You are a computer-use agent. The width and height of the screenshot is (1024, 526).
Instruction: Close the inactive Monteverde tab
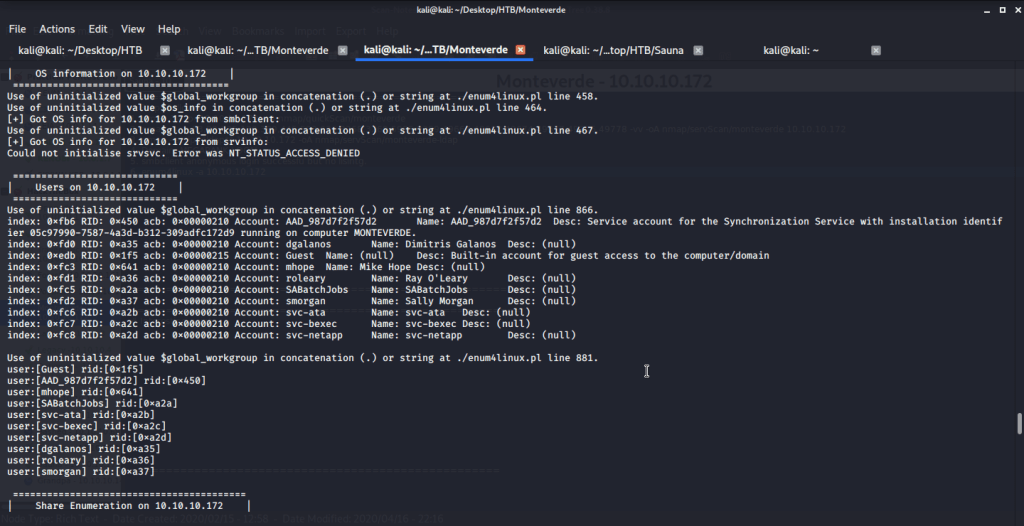343,50
